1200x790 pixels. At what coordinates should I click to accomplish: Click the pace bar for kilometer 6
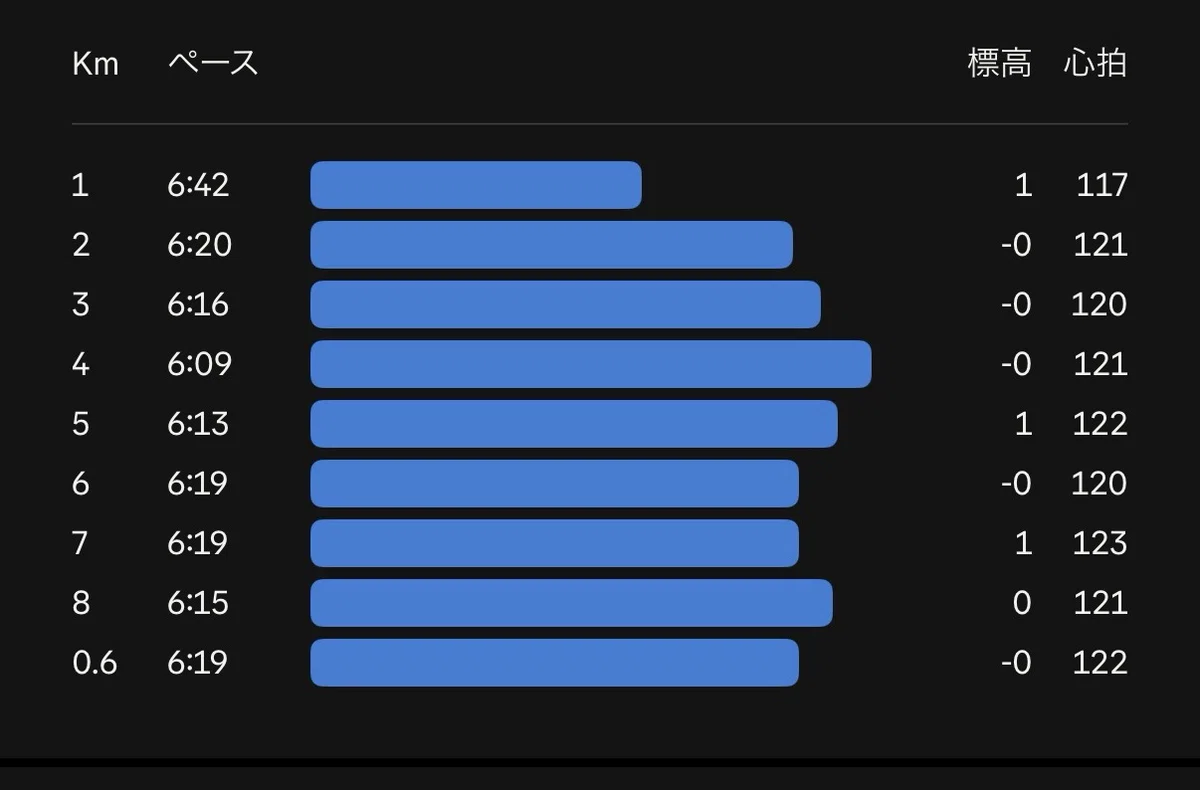554,483
